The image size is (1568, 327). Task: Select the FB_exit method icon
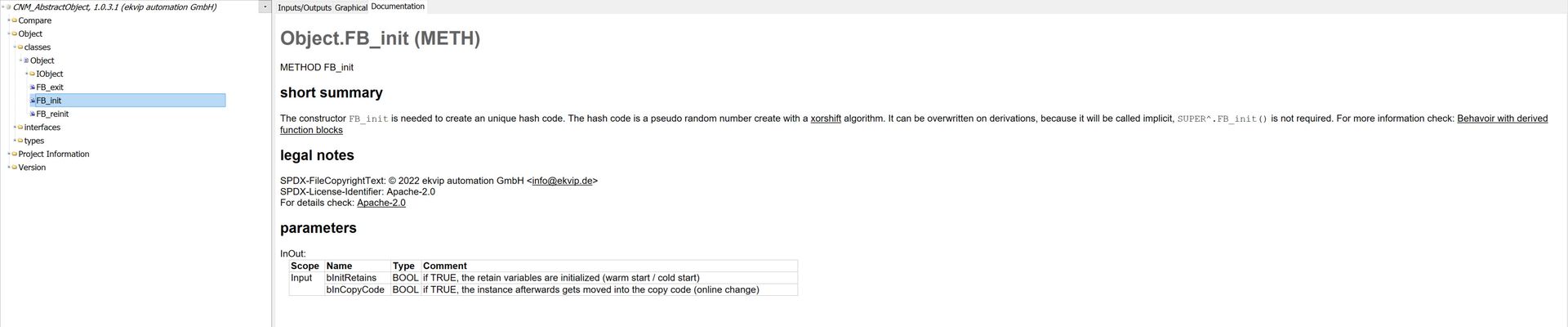coord(33,87)
